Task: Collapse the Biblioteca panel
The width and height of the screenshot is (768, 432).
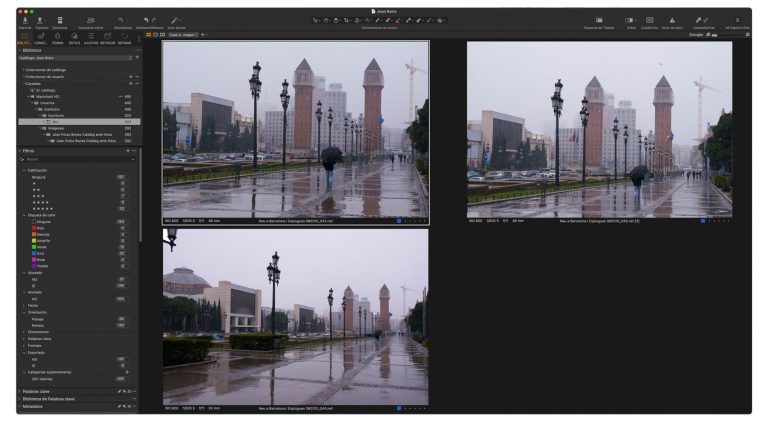Action: pos(20,50)
